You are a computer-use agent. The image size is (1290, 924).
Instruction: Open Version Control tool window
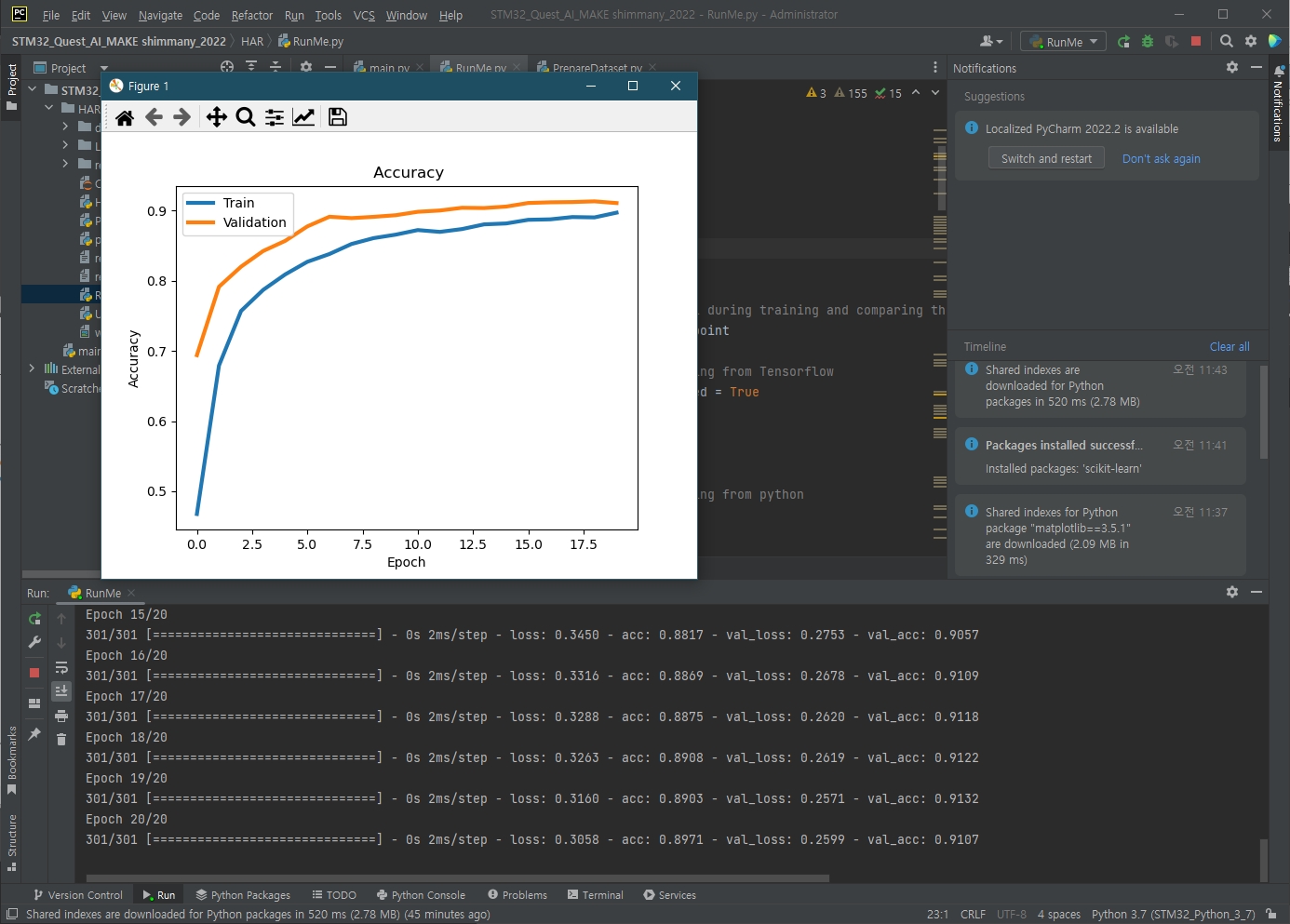(x=78, y=895)
